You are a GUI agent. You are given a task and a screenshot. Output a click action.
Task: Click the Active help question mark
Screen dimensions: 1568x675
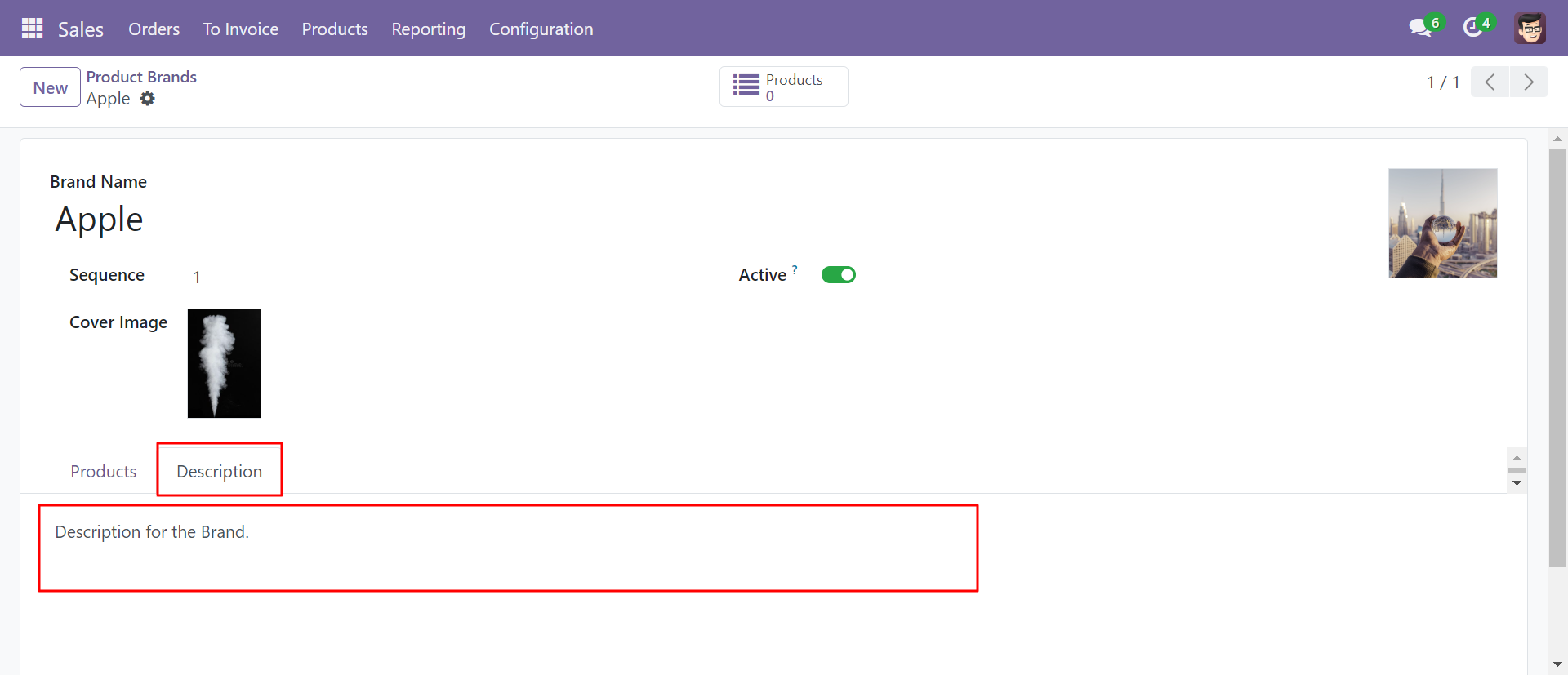pos(795,269)
